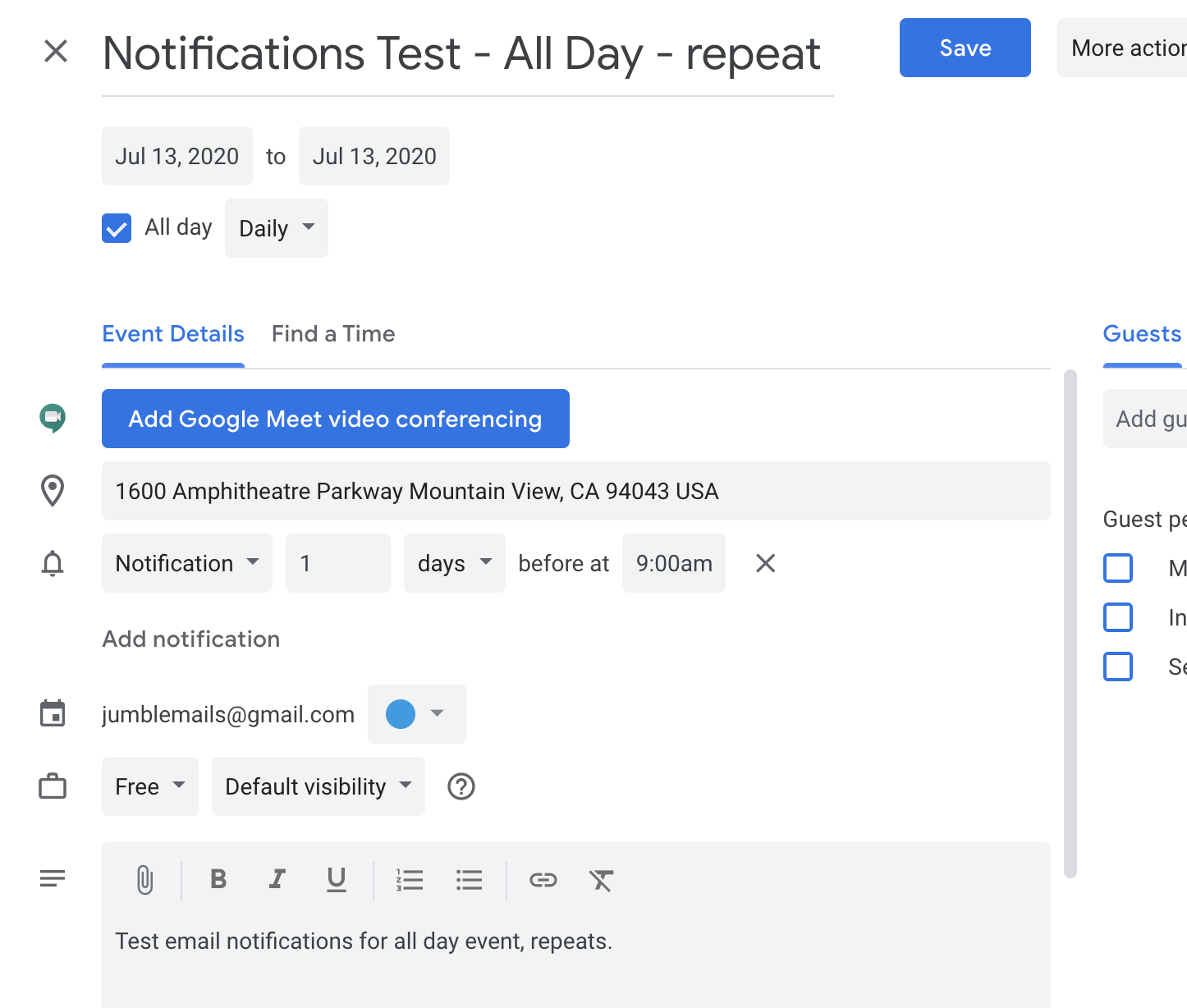
Task: Insert a bulleted list in description
Action: tap(469, 880)
